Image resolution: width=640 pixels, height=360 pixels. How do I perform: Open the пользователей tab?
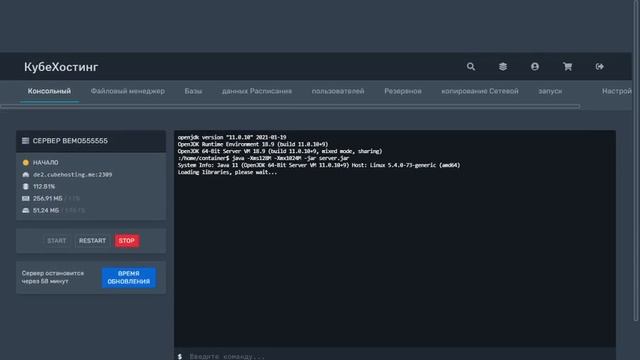(x=338, y=91)
